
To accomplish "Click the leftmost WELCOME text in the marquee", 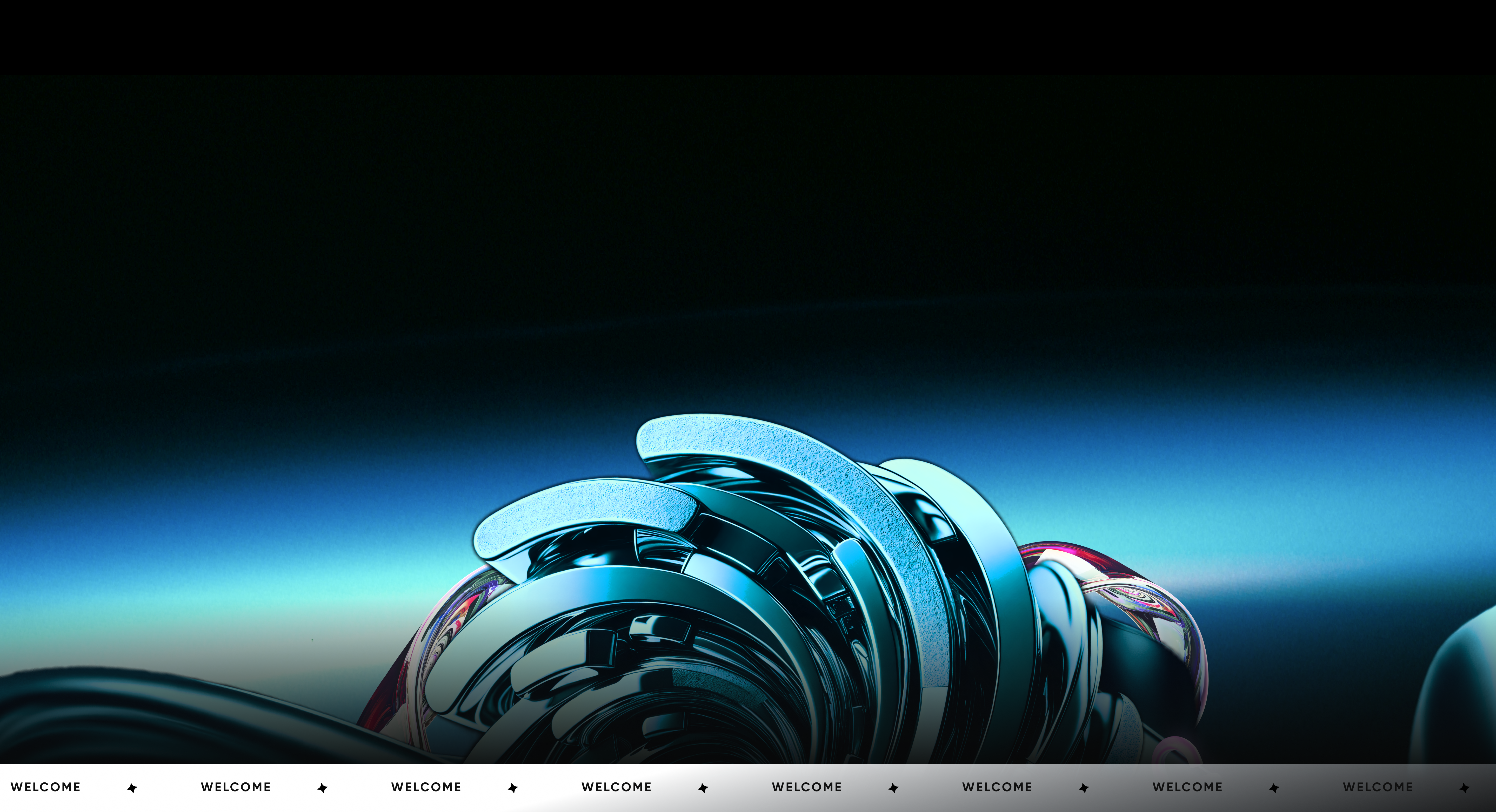I will pyautogui.click(x=45, y=787).
